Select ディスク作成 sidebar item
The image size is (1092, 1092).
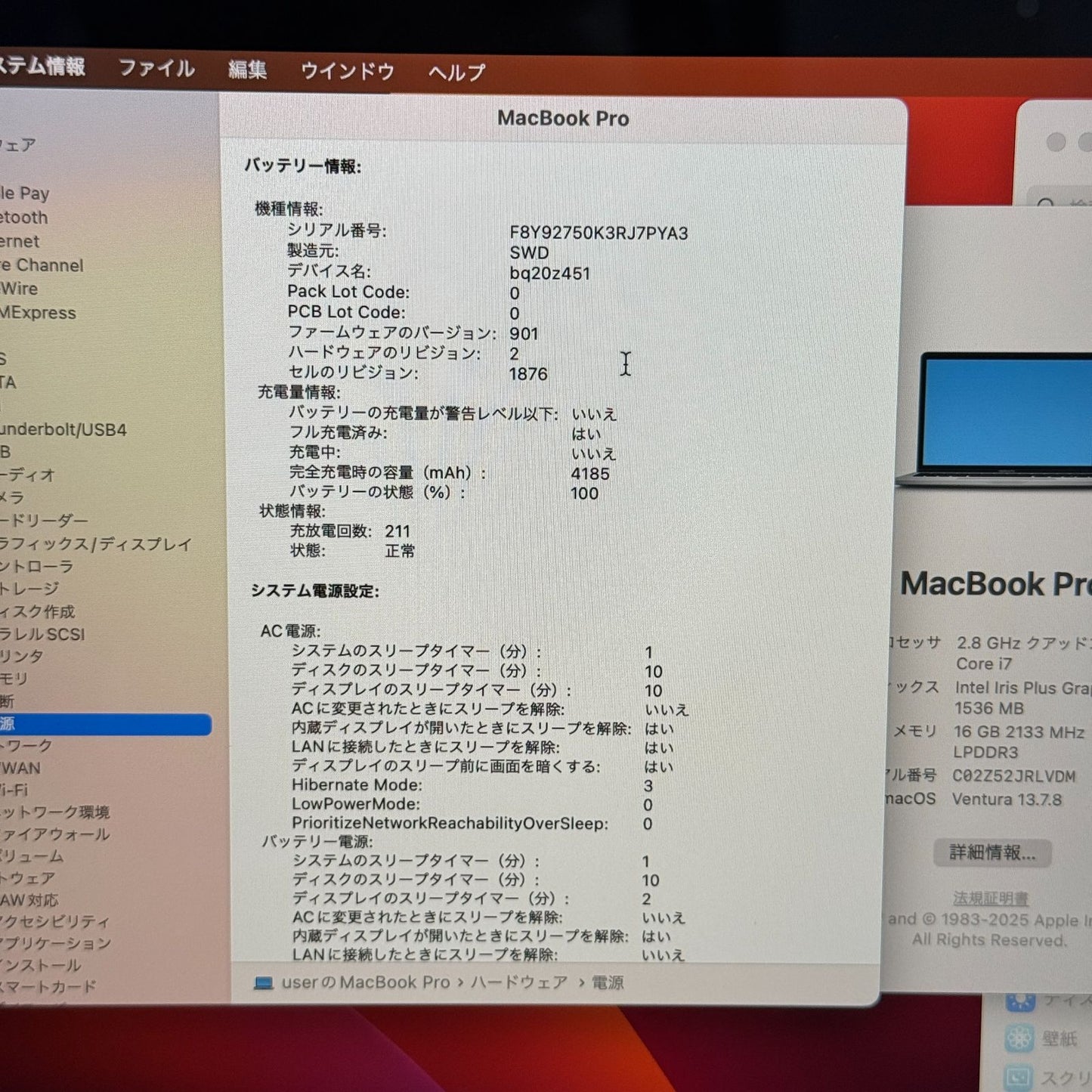coord(38,611)
